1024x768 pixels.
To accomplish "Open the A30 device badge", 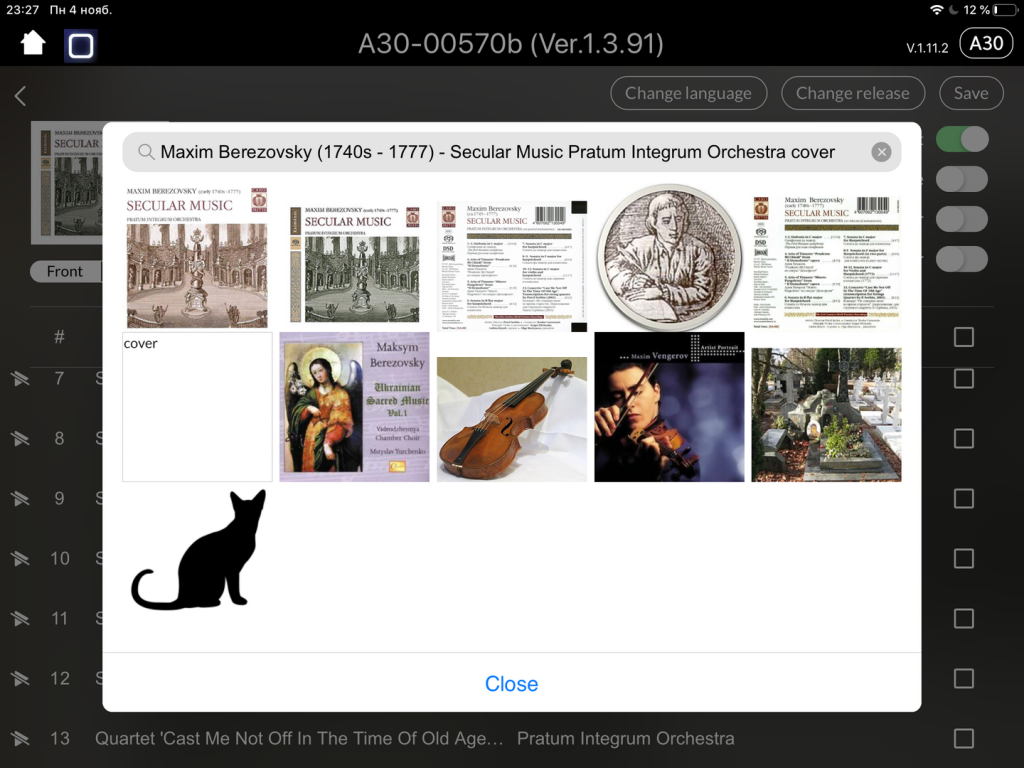I will (986, 44).
